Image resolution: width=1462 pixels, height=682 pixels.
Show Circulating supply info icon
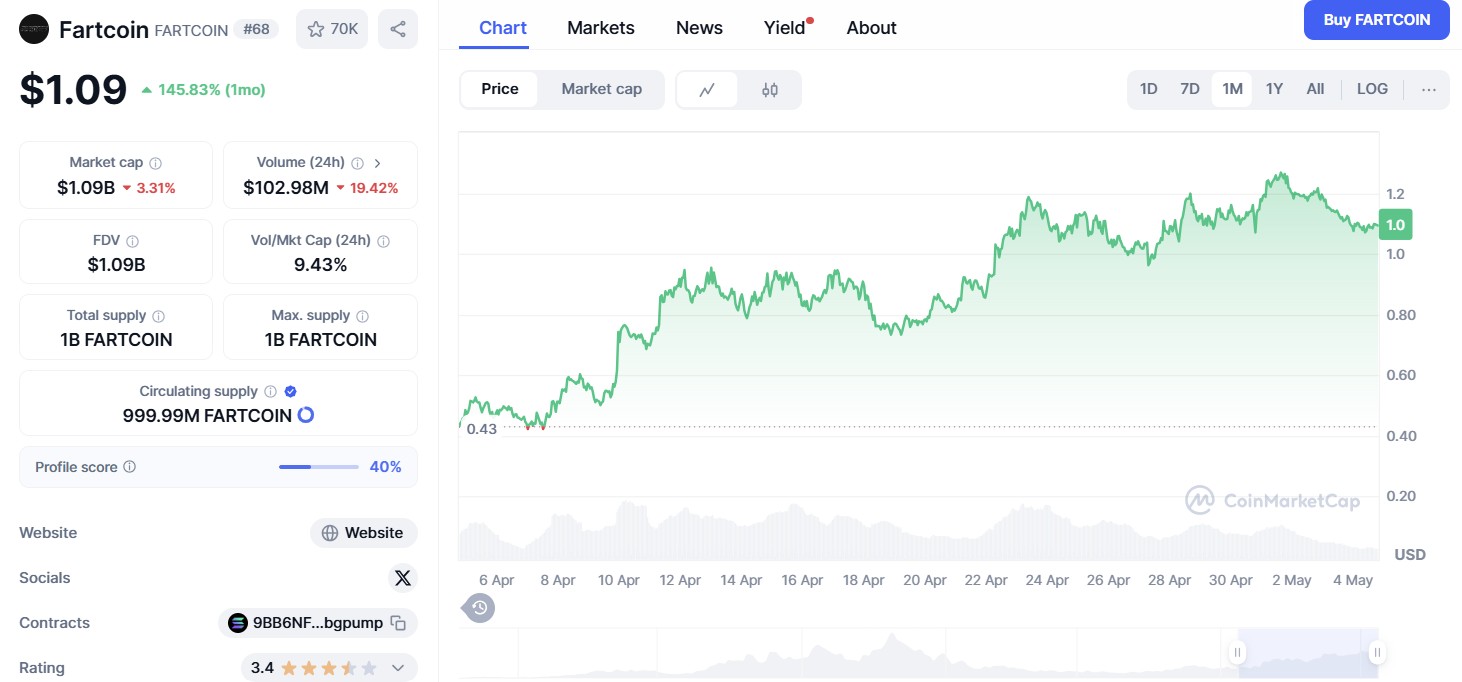(271, 392)
